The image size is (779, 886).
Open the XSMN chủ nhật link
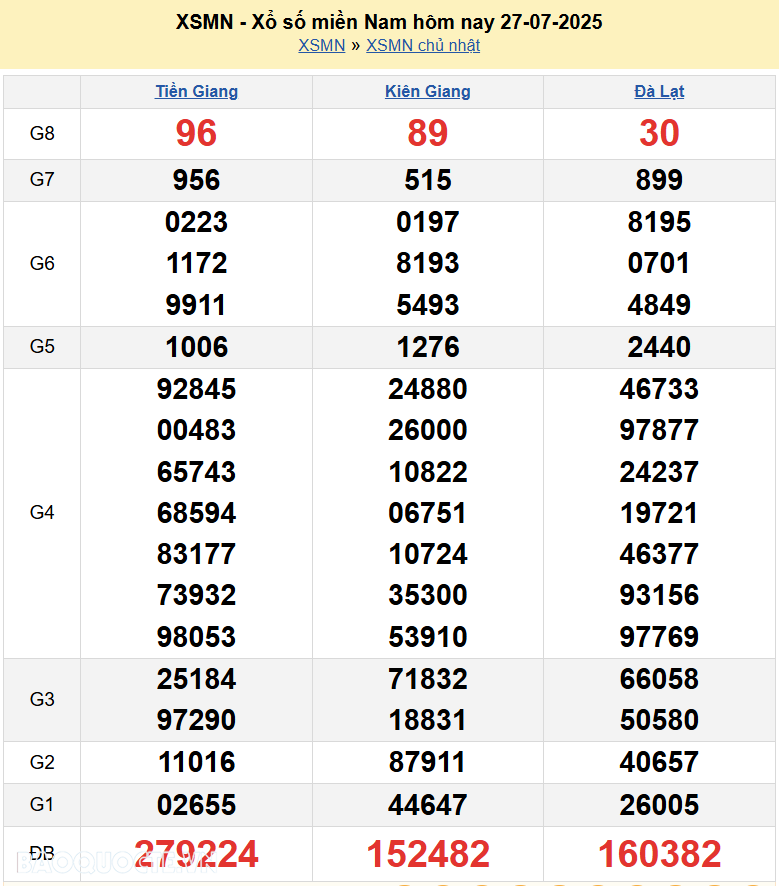(423, 45)
